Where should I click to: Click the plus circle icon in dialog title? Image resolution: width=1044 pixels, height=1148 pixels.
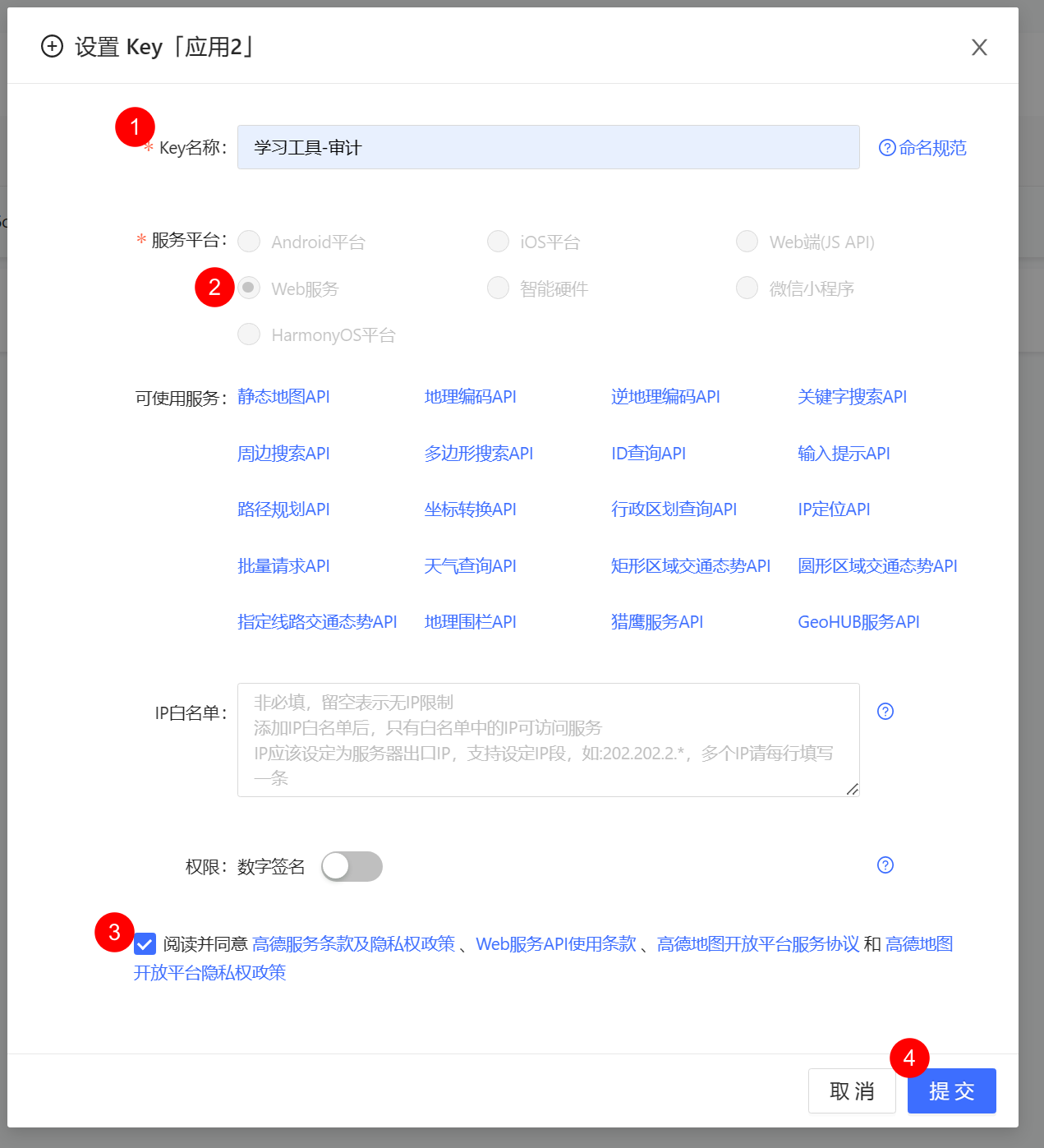(52, 47)
